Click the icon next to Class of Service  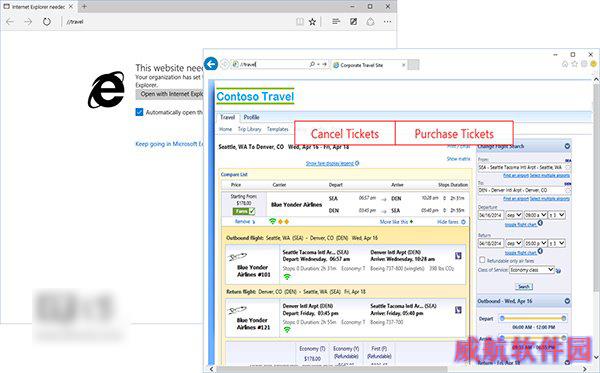[x=558, y=270]
